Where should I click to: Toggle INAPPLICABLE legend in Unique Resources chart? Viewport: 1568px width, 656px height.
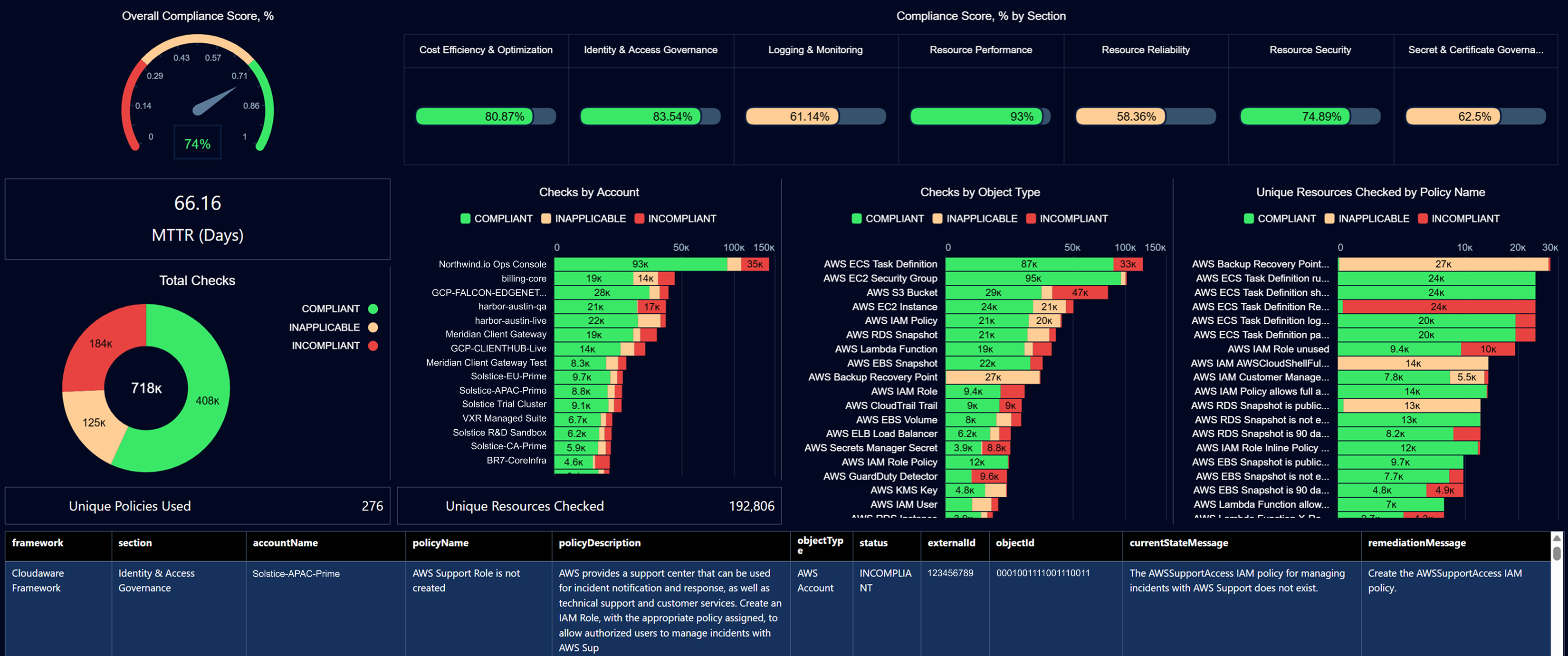[x=1367, y=219]
